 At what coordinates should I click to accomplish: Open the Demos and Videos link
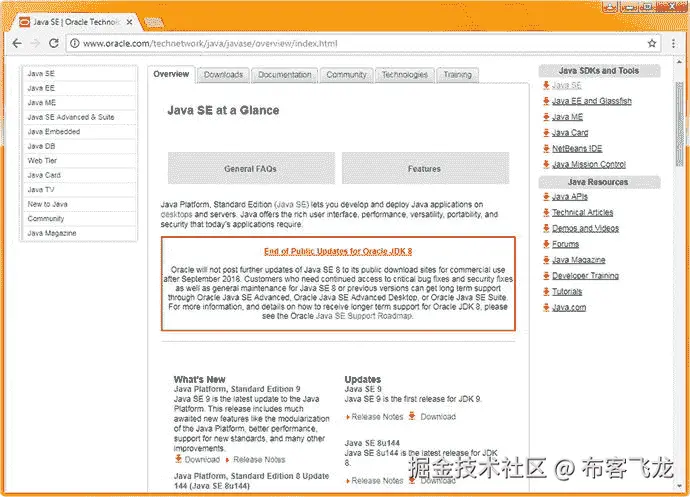(x=585, y=228)
